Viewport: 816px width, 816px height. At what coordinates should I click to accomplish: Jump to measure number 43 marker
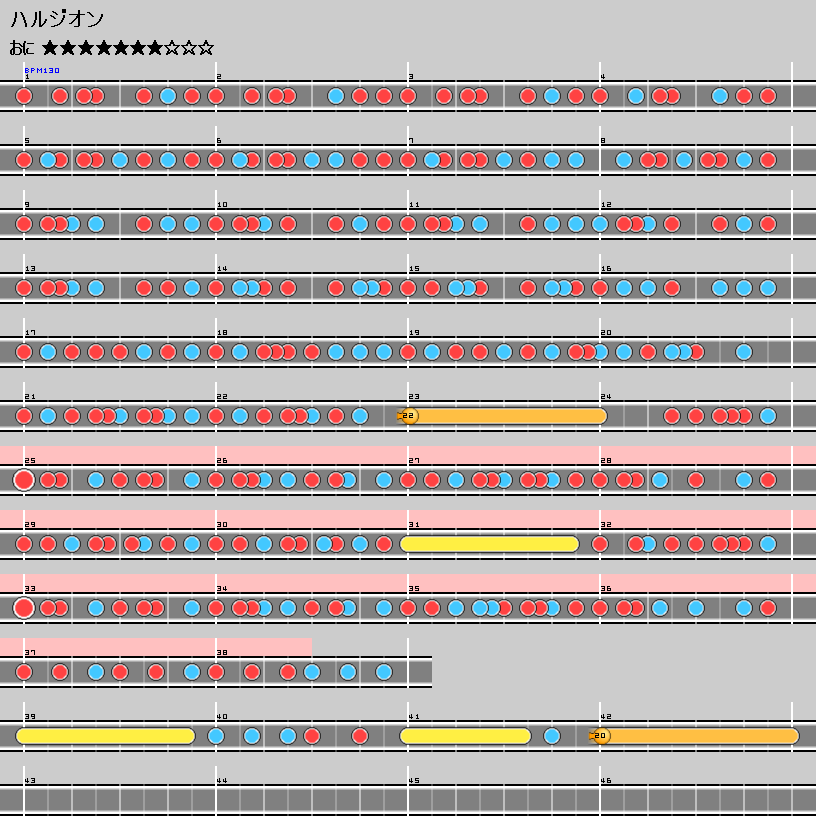tap(30, 780)
